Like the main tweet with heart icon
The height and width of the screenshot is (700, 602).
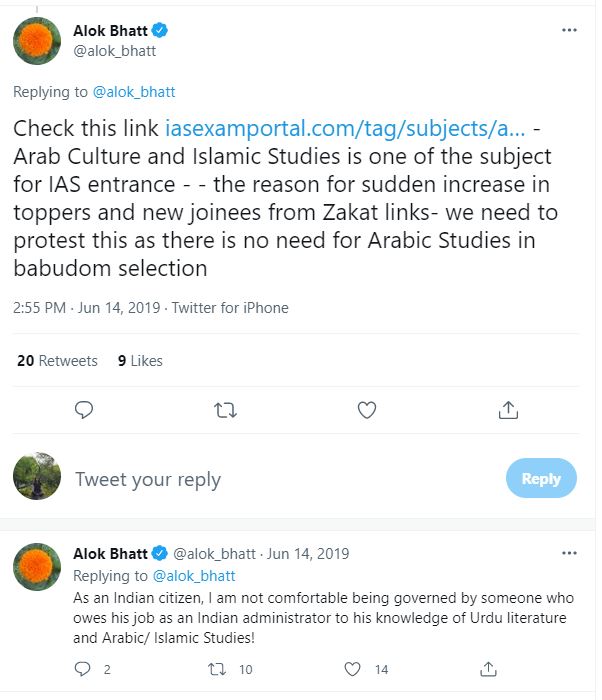click(x=367, y=409)
